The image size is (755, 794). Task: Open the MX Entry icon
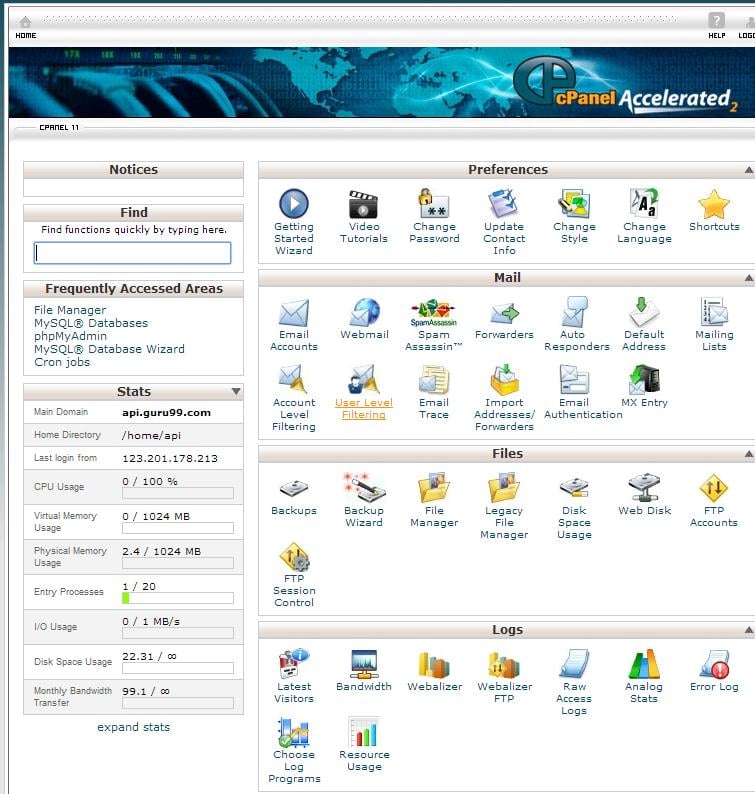coord(644,381)
